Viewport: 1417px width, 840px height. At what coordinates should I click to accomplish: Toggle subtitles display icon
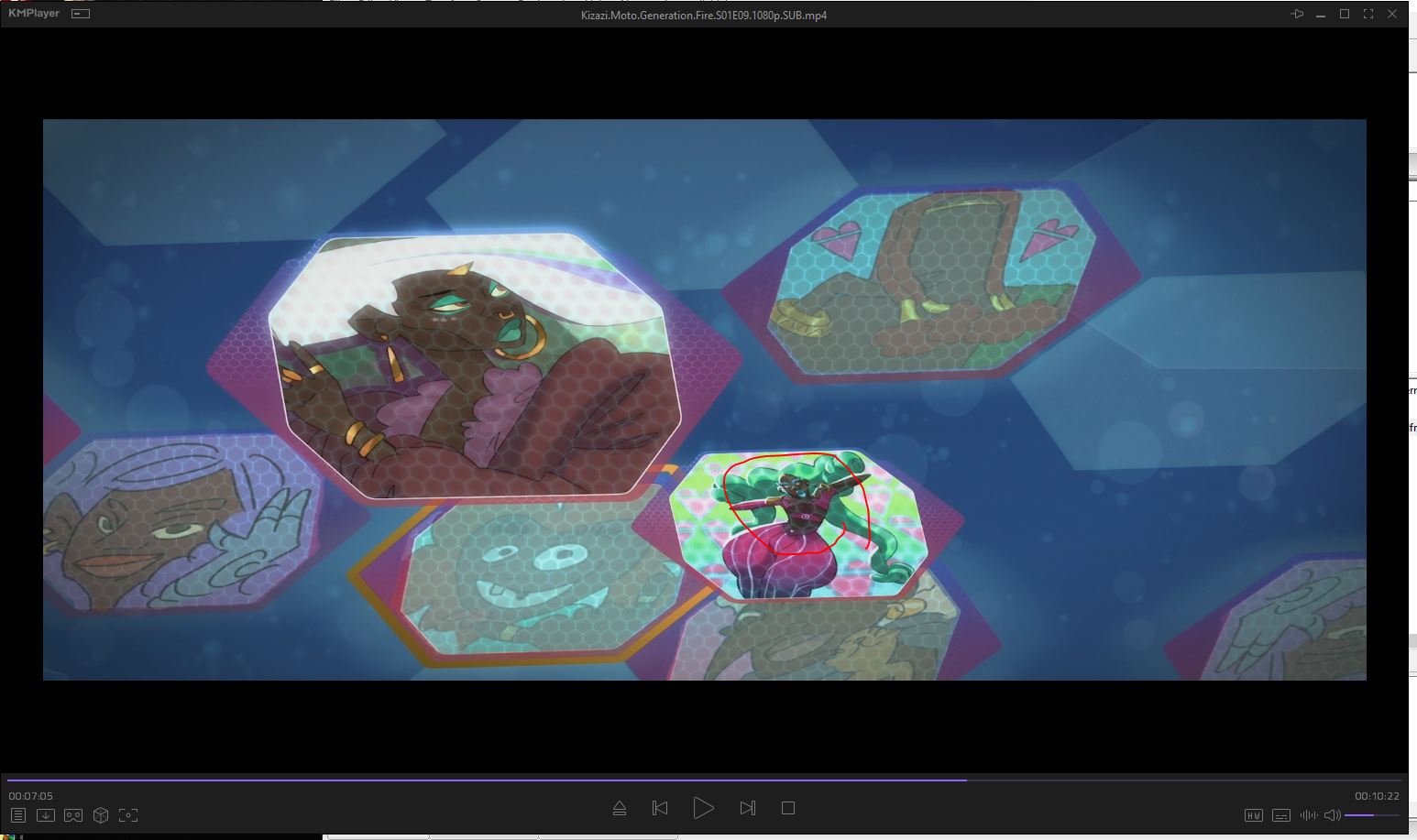coord(1281,815)
